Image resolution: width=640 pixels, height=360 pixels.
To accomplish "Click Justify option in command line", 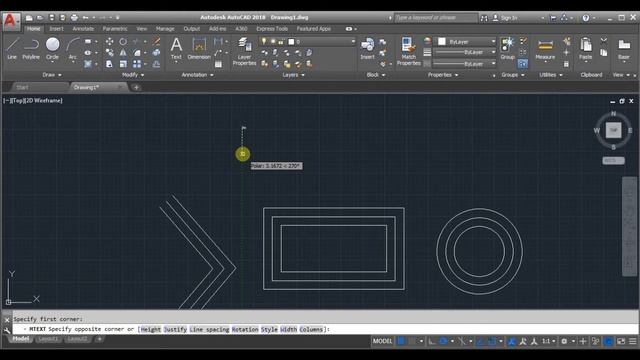I will point(176,329).
